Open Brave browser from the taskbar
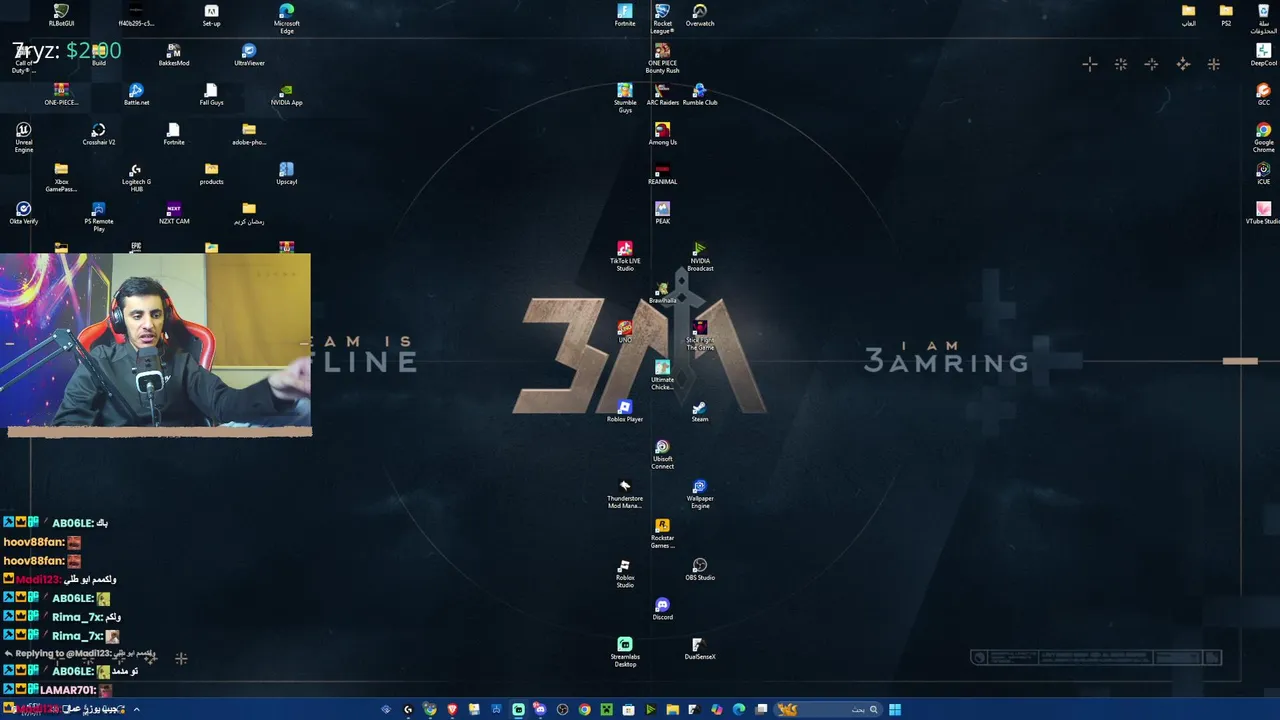 click(x=452, y=710)
